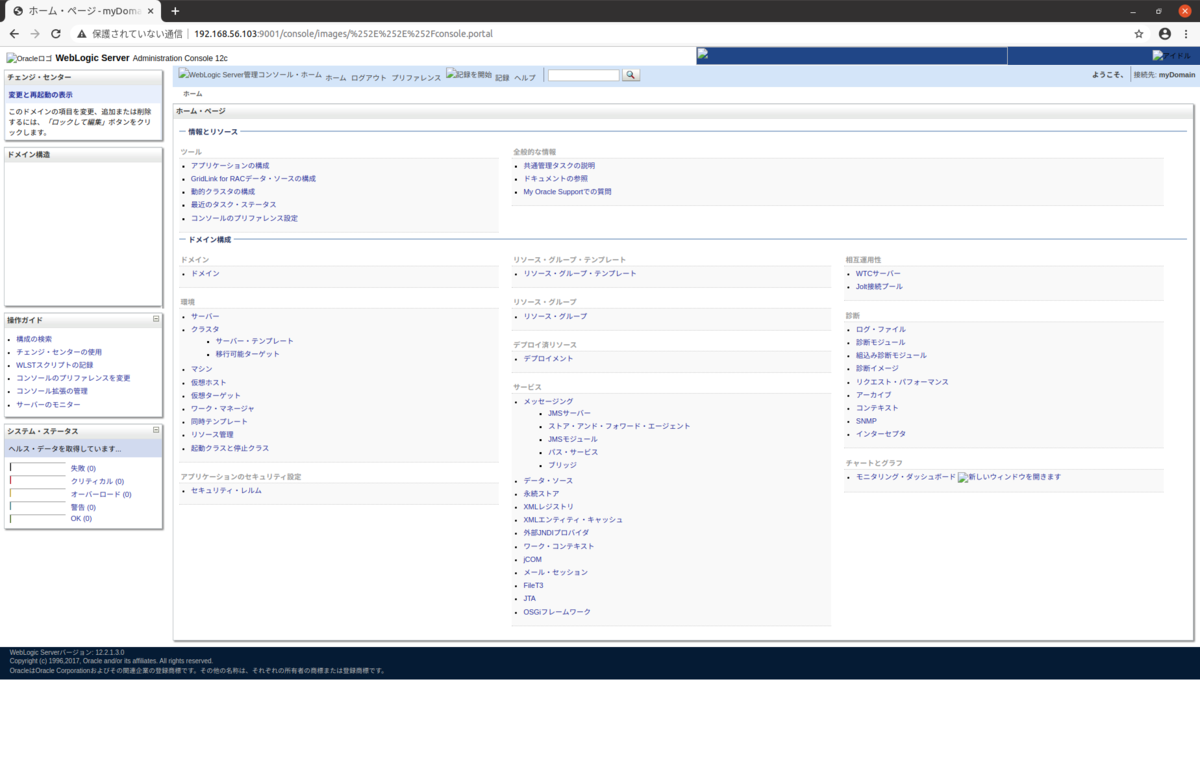Collapse the システム・ステータス panel
This screenshot has width=1200, height=762.
tap(156, 430)
